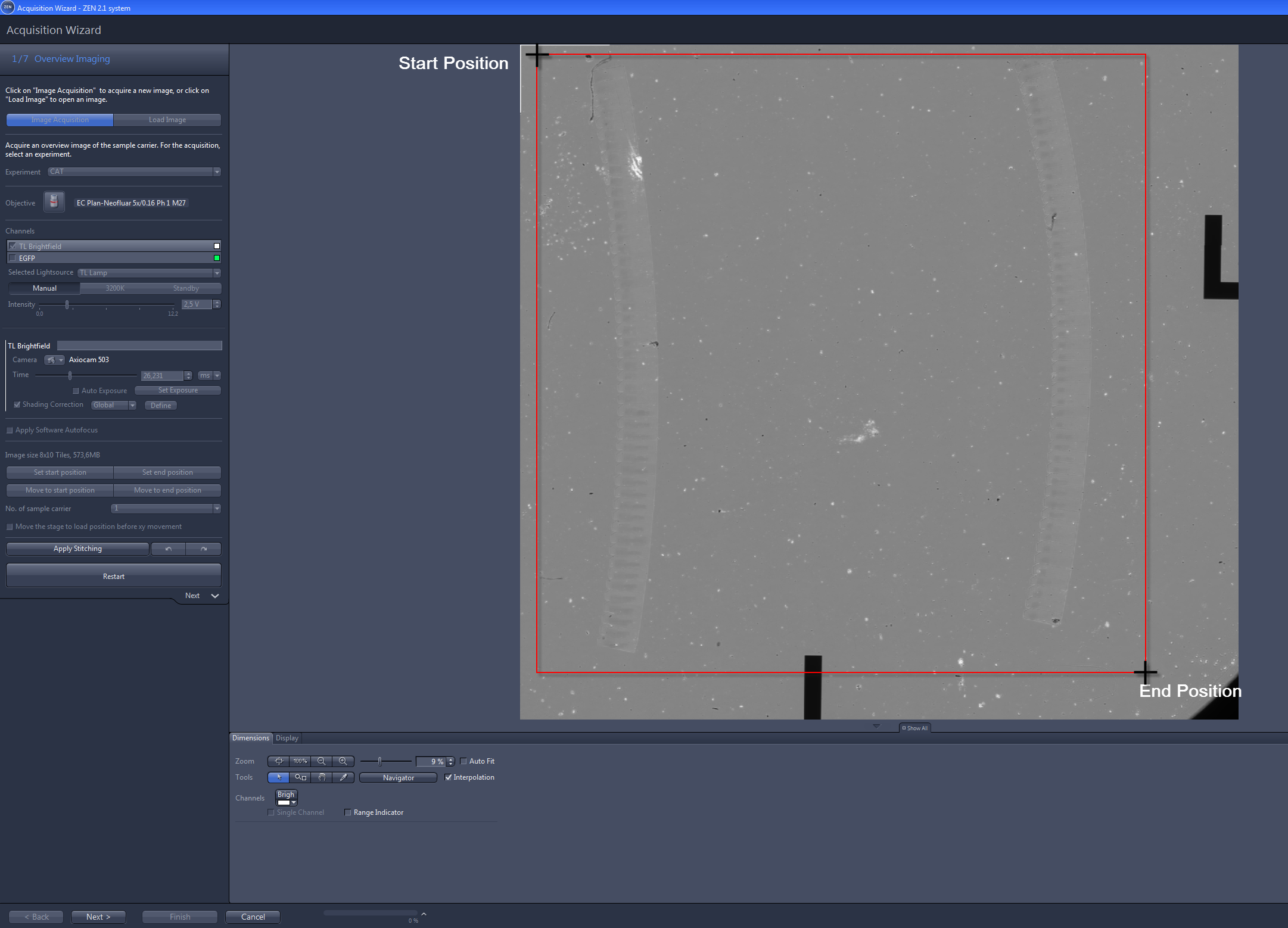Select the arrow pointer tool
Viewport: 1288px width, 928px height.
[x=278, y=777]
